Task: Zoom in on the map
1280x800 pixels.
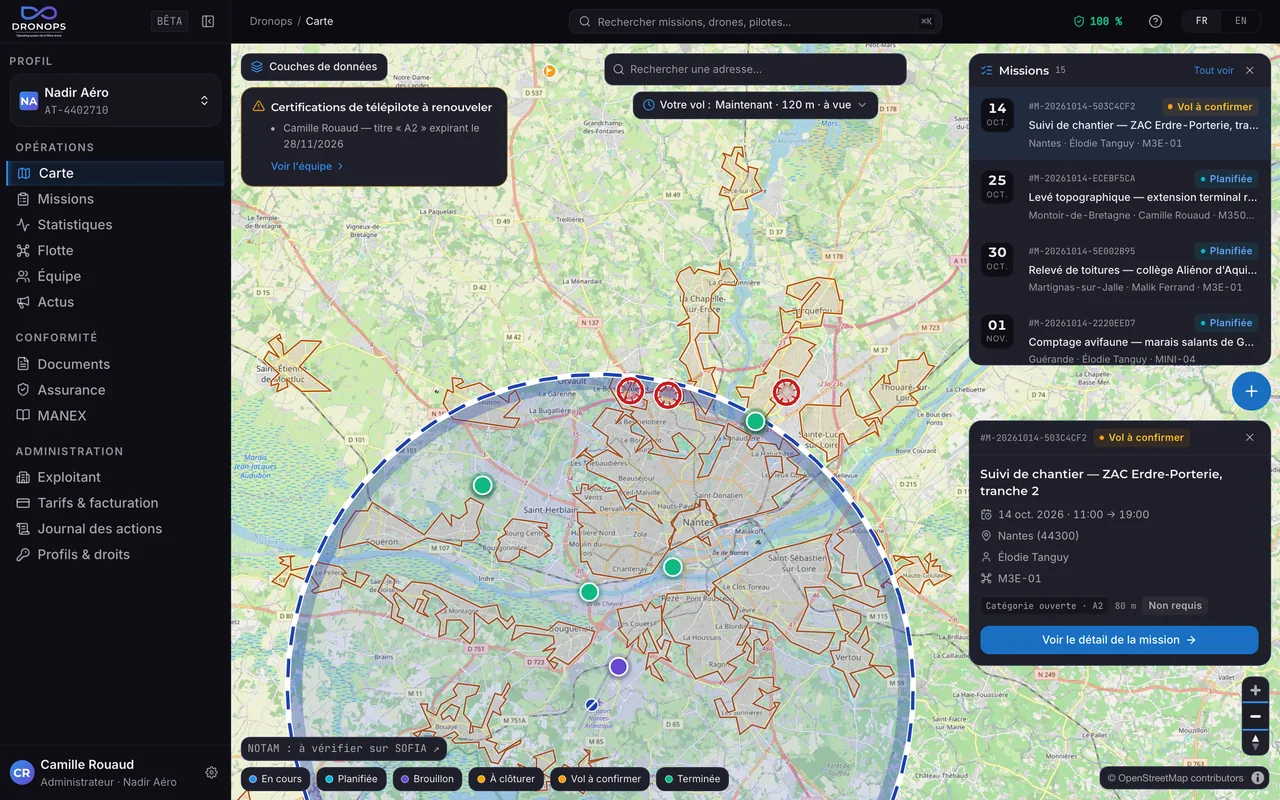Action: (x=1255, y=690)
